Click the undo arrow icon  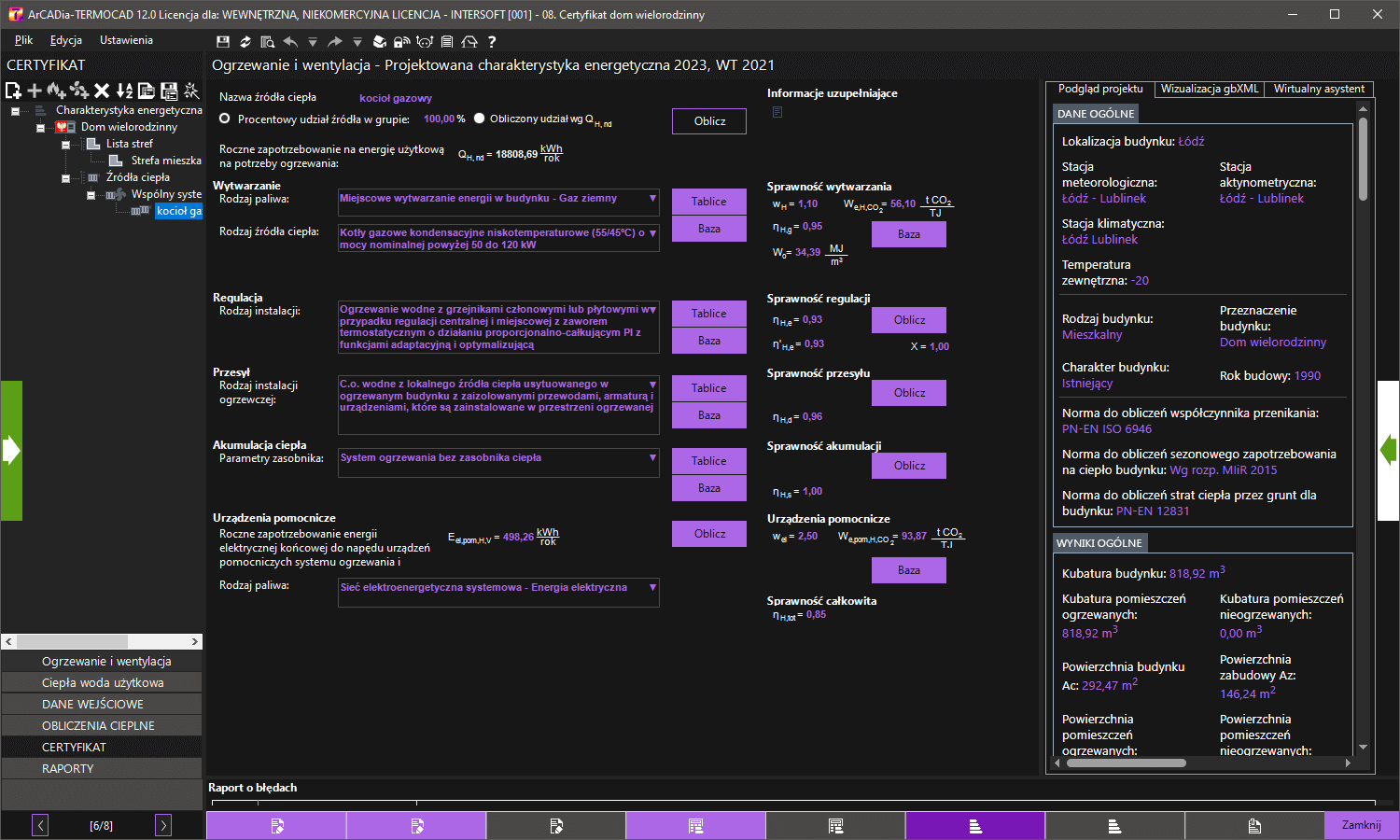coord(290,42)
